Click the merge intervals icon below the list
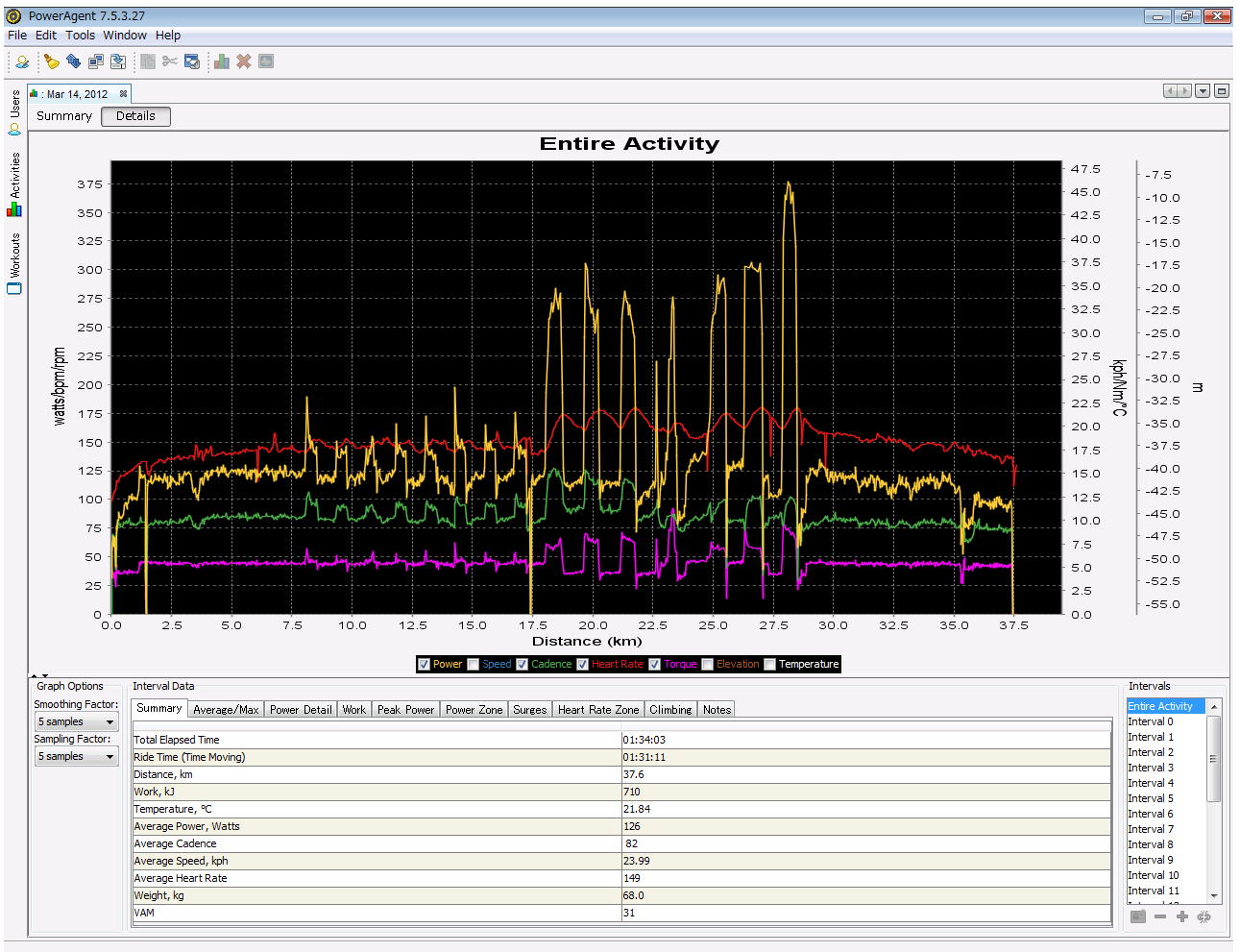This screenshot has width=1240, height=952. coord(1204,916)
